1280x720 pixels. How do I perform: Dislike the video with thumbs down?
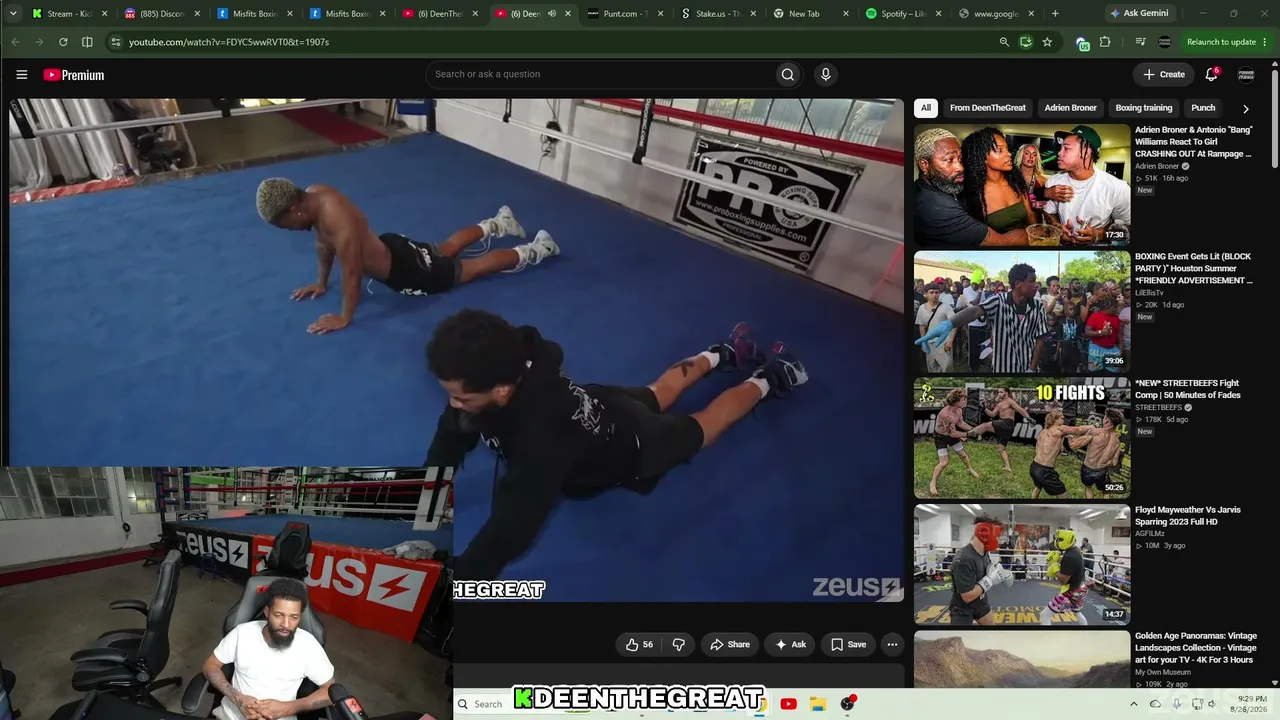678,645
